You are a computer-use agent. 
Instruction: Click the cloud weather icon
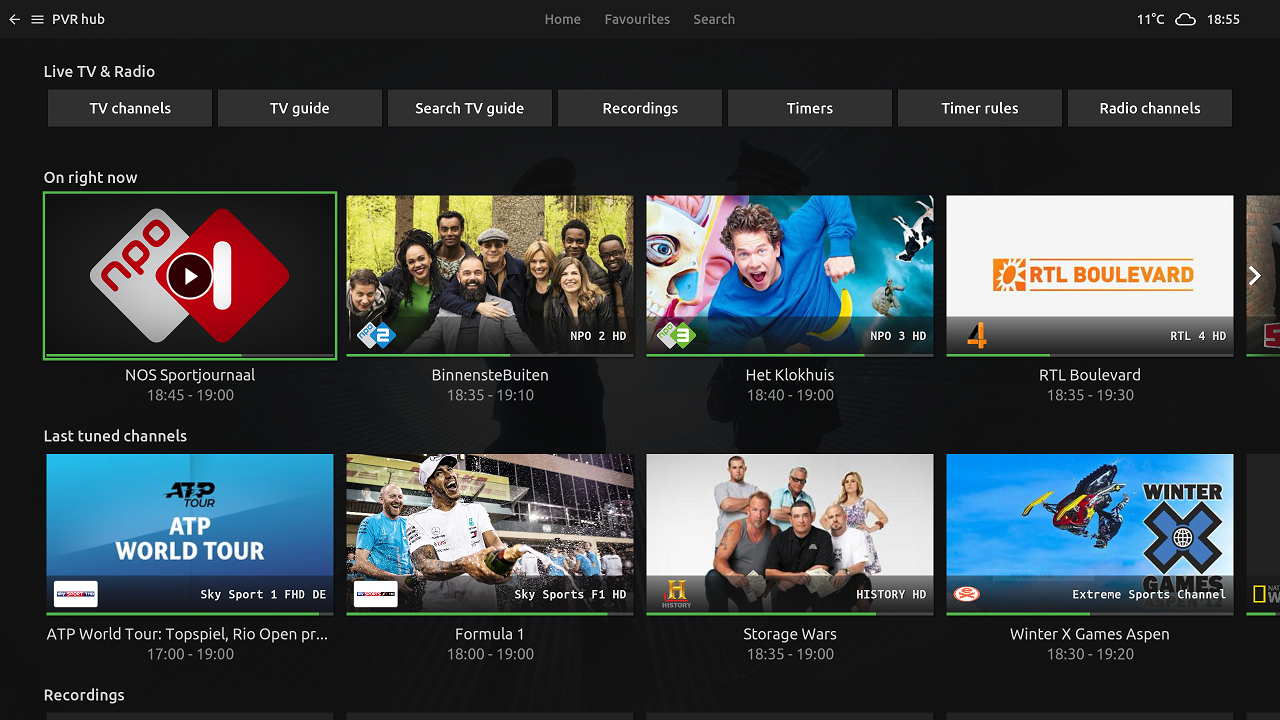1185,19
